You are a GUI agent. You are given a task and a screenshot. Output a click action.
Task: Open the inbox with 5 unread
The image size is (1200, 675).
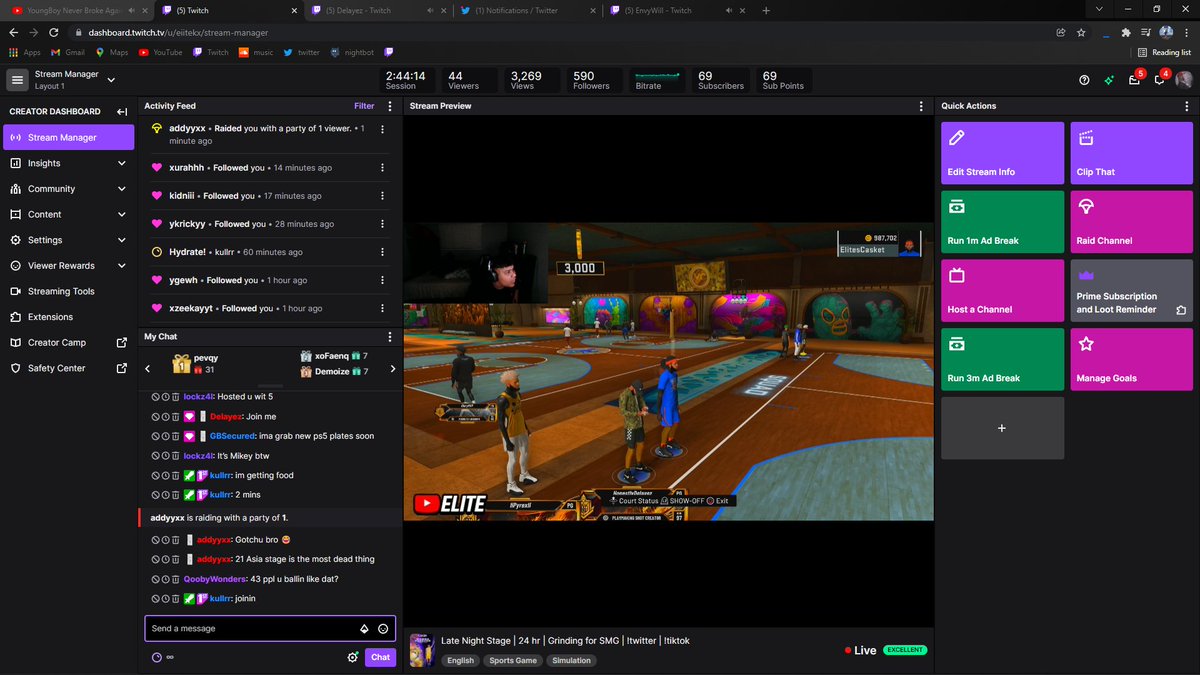1134,80
